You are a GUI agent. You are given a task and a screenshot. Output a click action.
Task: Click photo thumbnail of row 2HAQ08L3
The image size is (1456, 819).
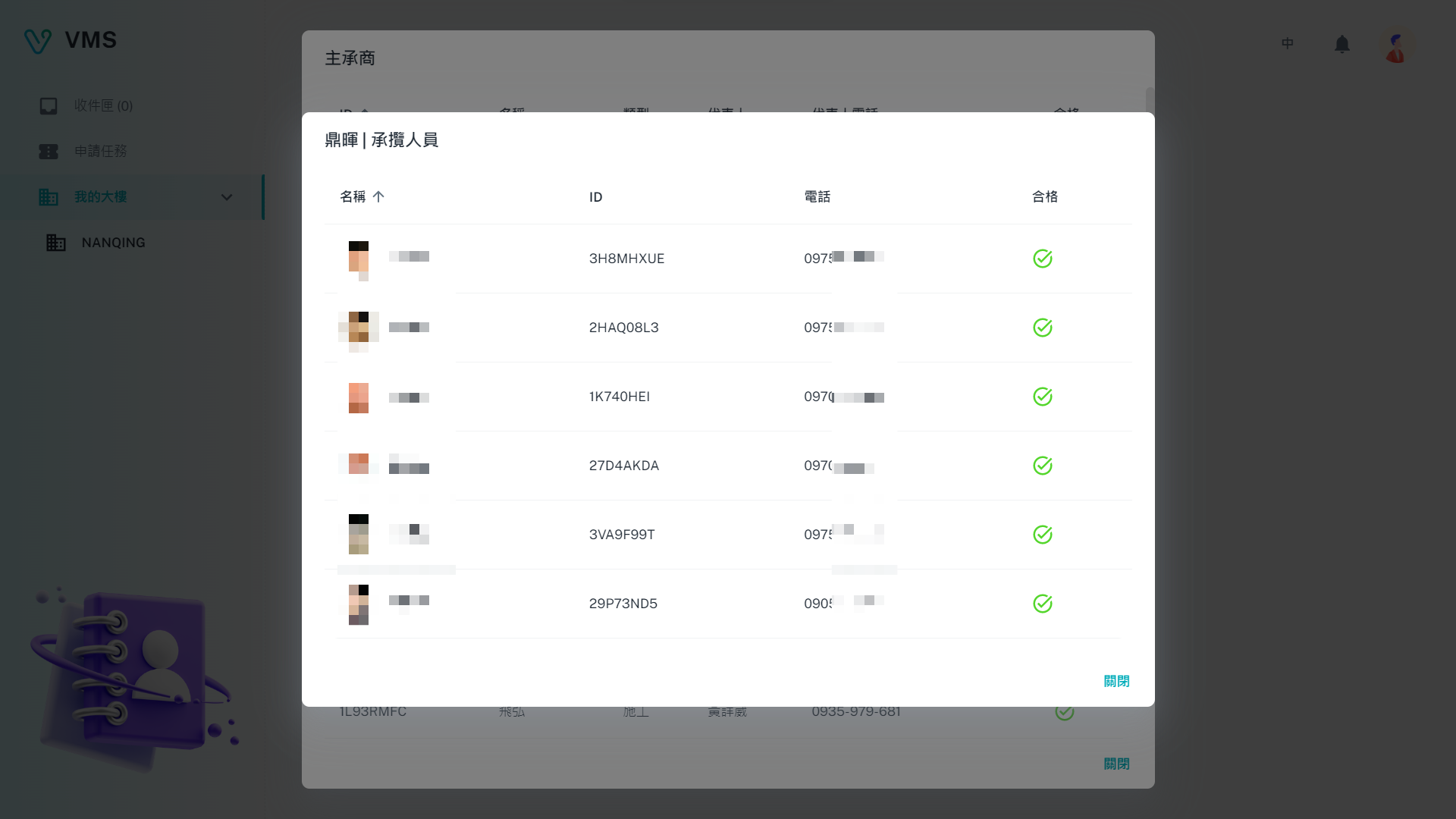tap(359, 328)
